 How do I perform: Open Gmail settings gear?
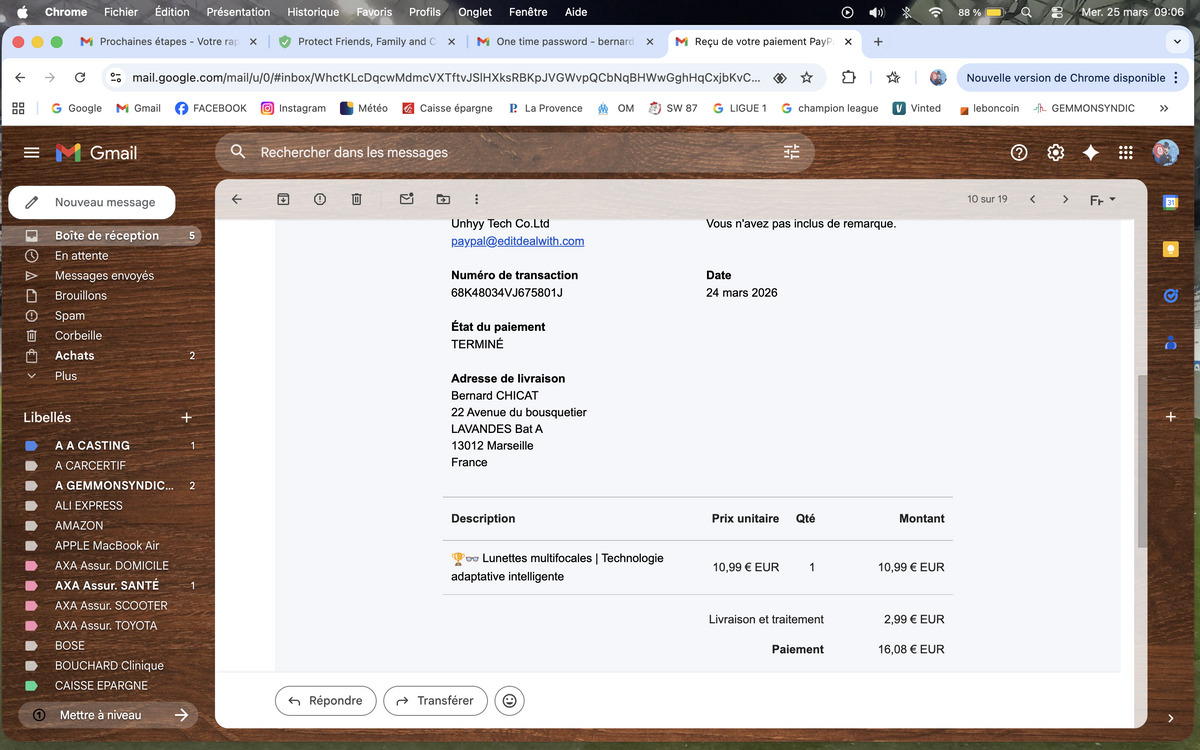pyautogui.click(x=1055, y=152)
